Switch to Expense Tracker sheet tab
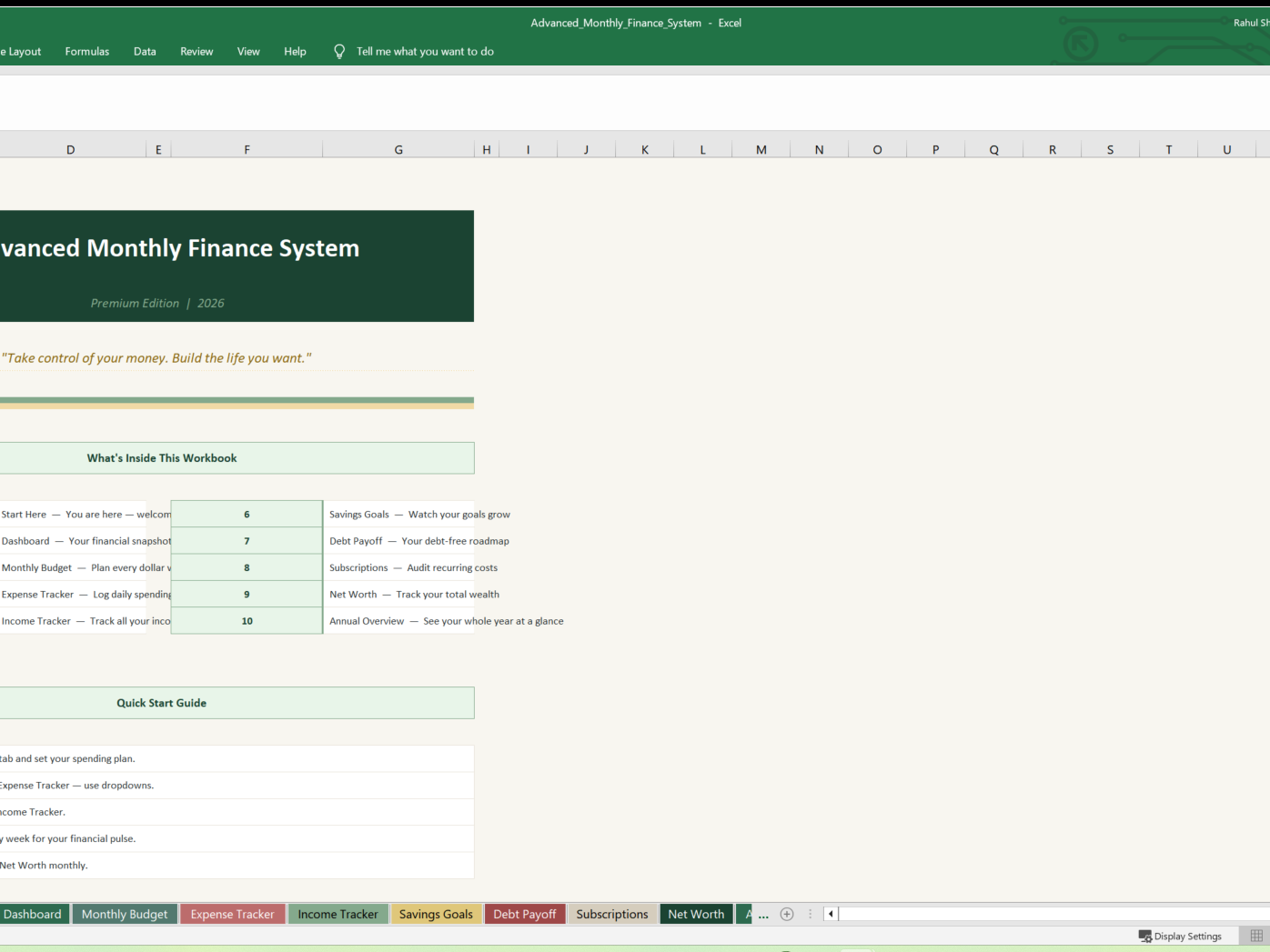This screenshot has height=952, width=1270. tap(232, 914)
